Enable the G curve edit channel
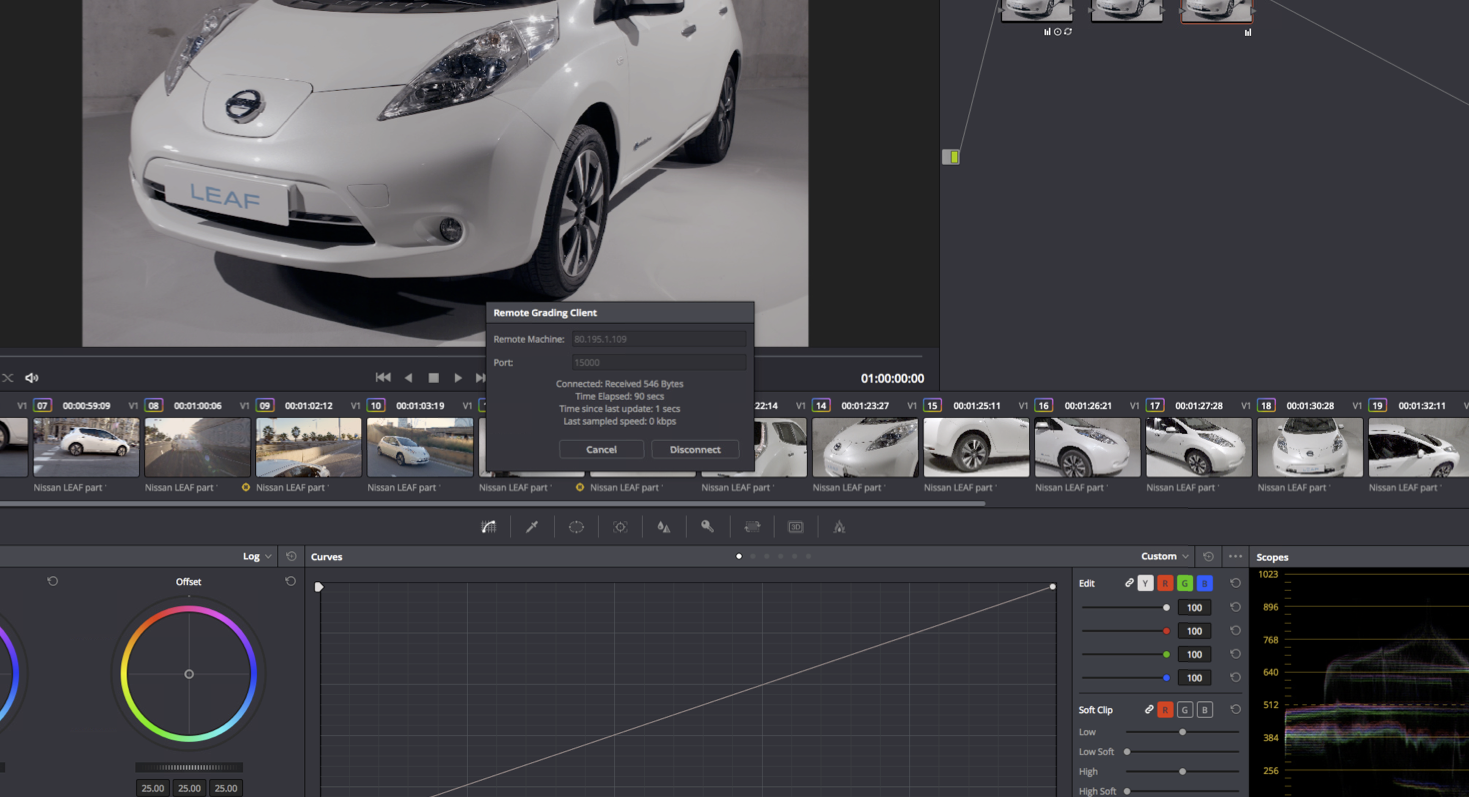Screen dimensions: 1469x797 coord(1185,583)
